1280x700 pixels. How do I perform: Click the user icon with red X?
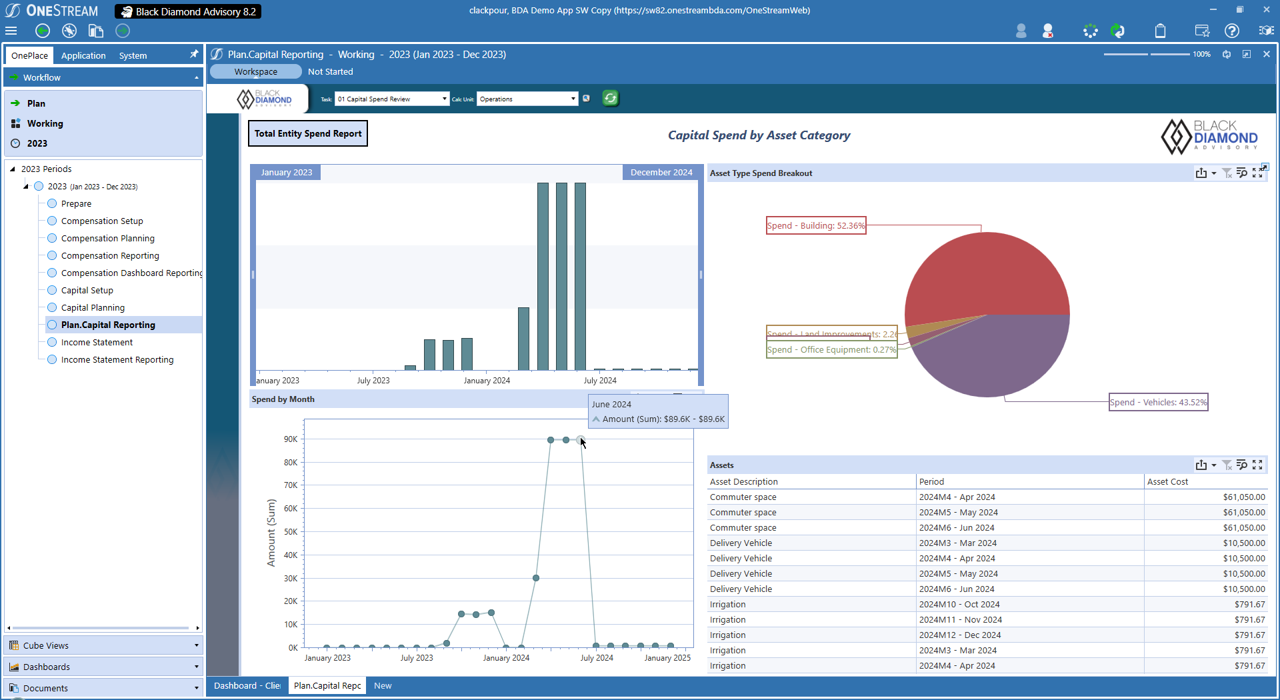coord(1048,31)
